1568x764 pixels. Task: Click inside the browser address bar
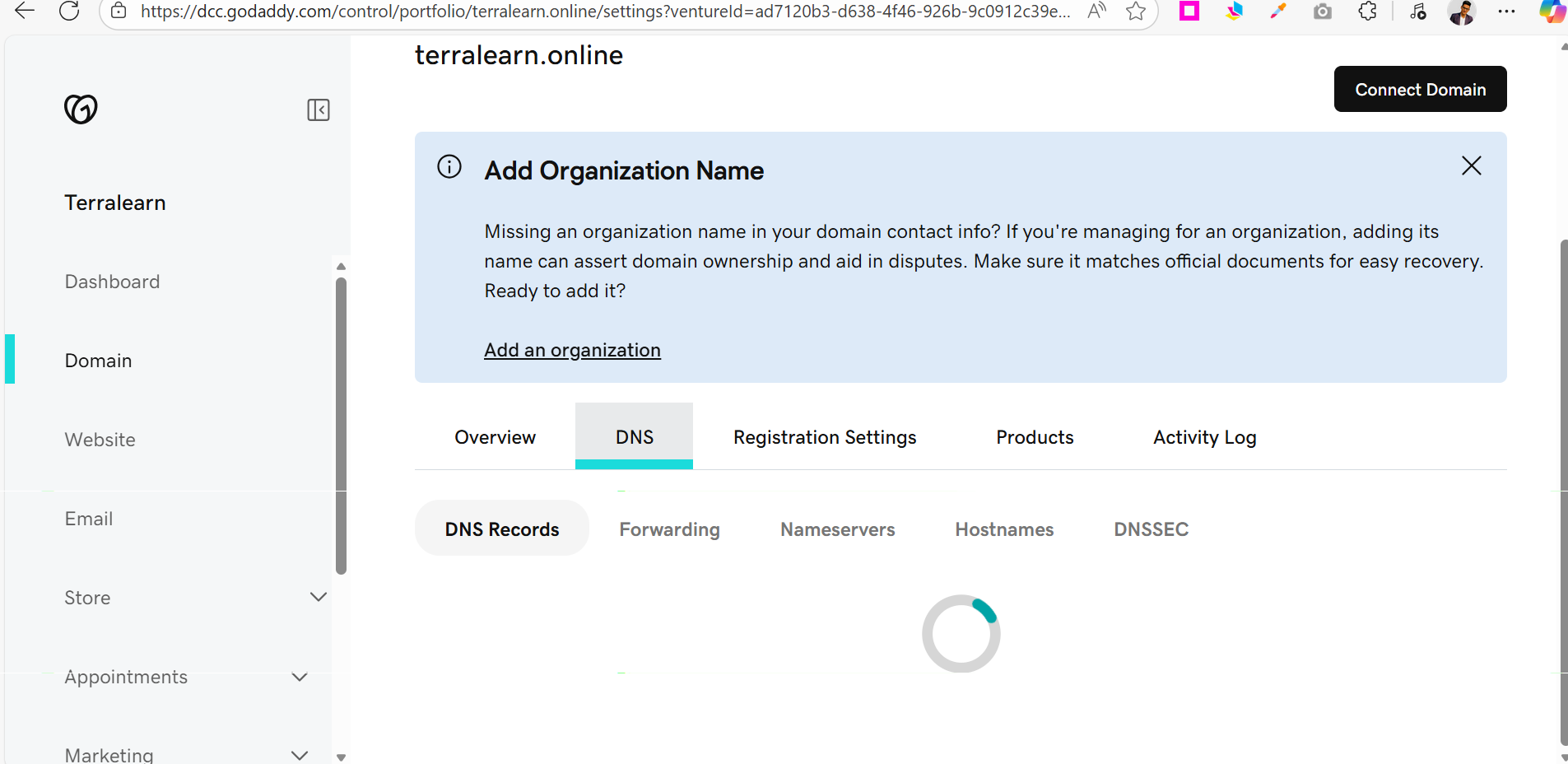(576, 12)
